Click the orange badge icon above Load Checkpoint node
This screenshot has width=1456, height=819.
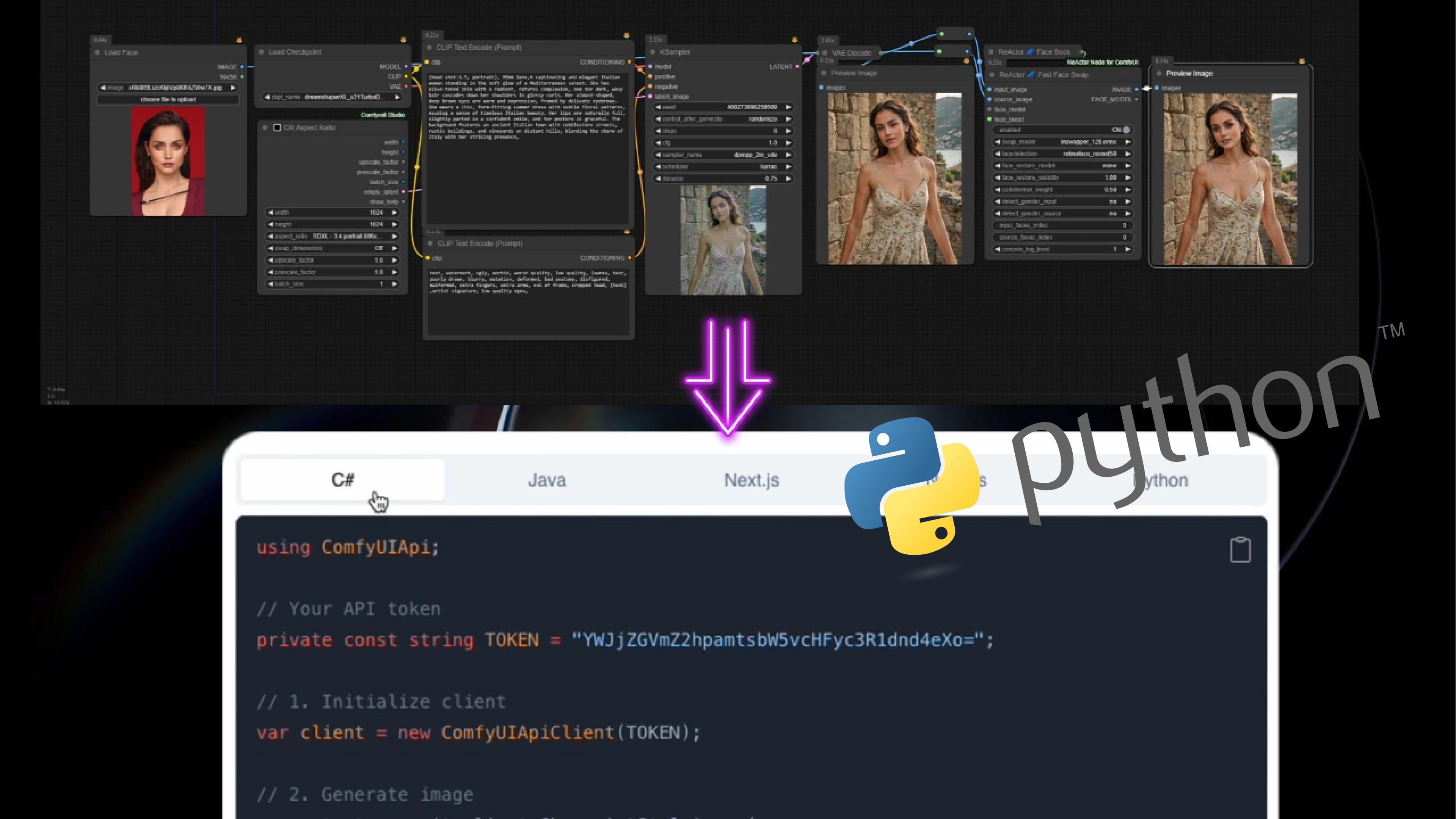(403, 39)
